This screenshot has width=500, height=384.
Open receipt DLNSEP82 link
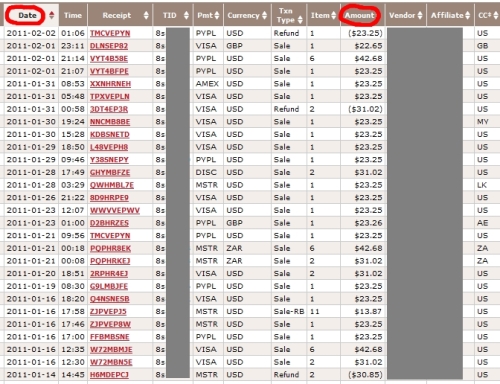pyautogui.click(x=109, y=46)
